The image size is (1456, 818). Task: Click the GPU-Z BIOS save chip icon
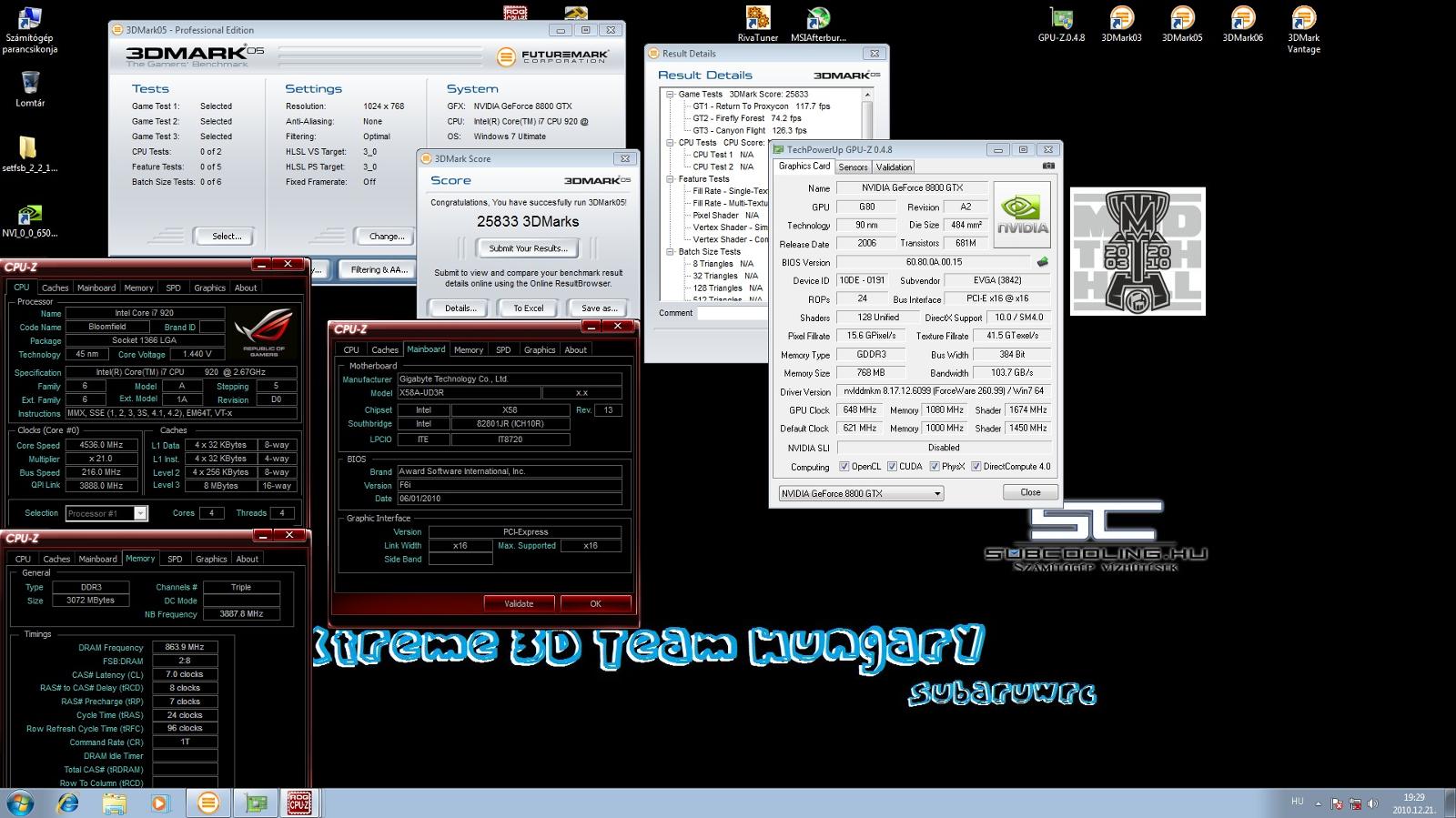pos(1042,262)
